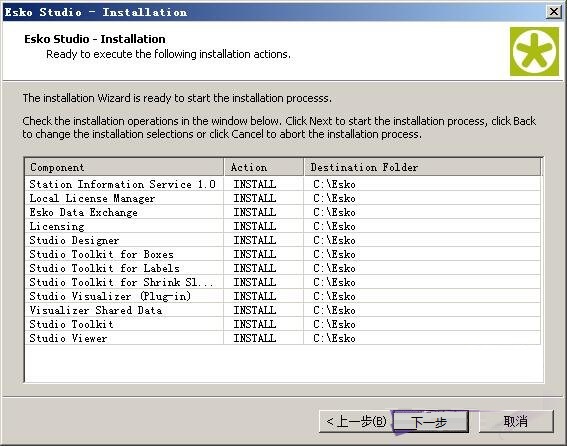Click C:\Esko folder for Esko Data Exchange

[x=334, y=212]
